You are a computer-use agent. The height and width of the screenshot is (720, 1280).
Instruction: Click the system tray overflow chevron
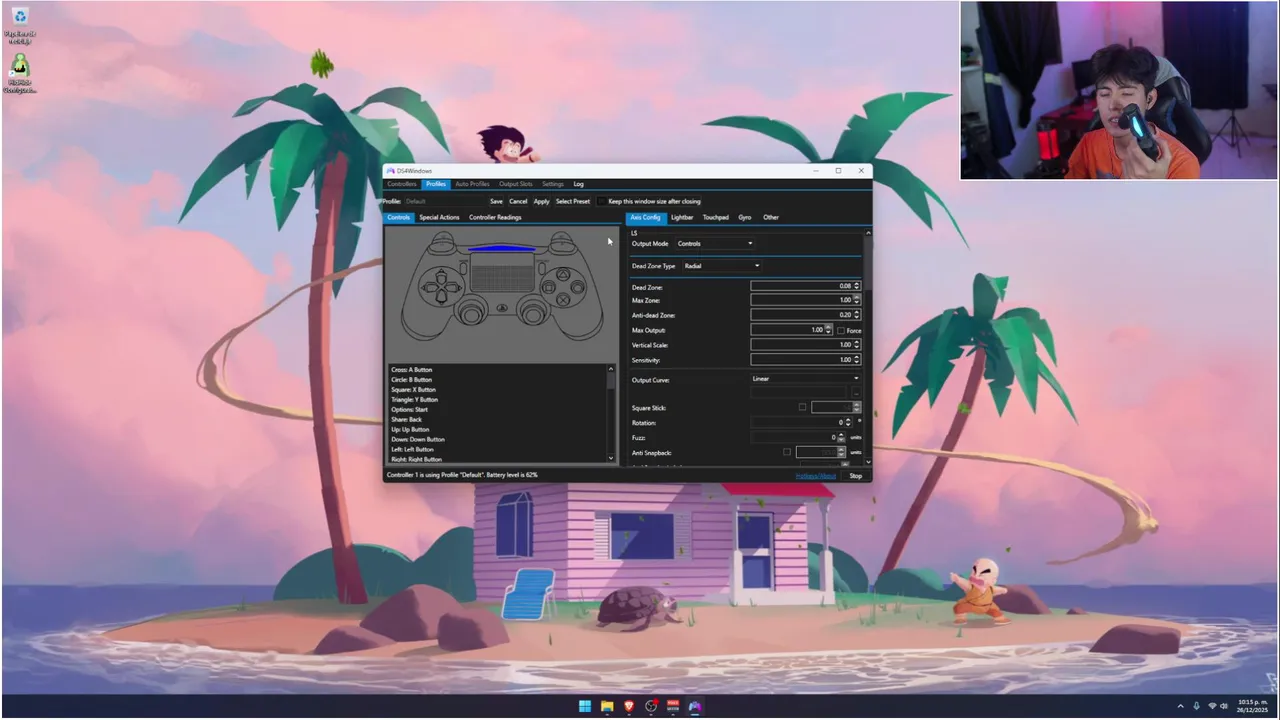coord(1180,706)
